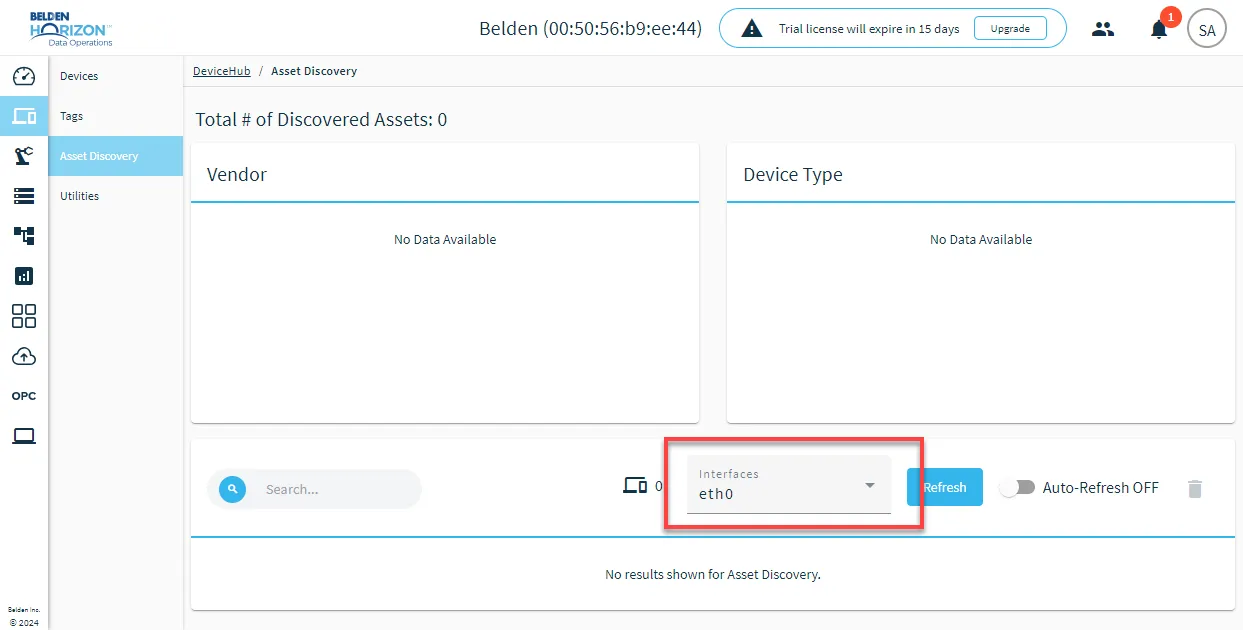The image size is (1243, 630).
Task: Click the Refresh button
Action: pos(945,487)
